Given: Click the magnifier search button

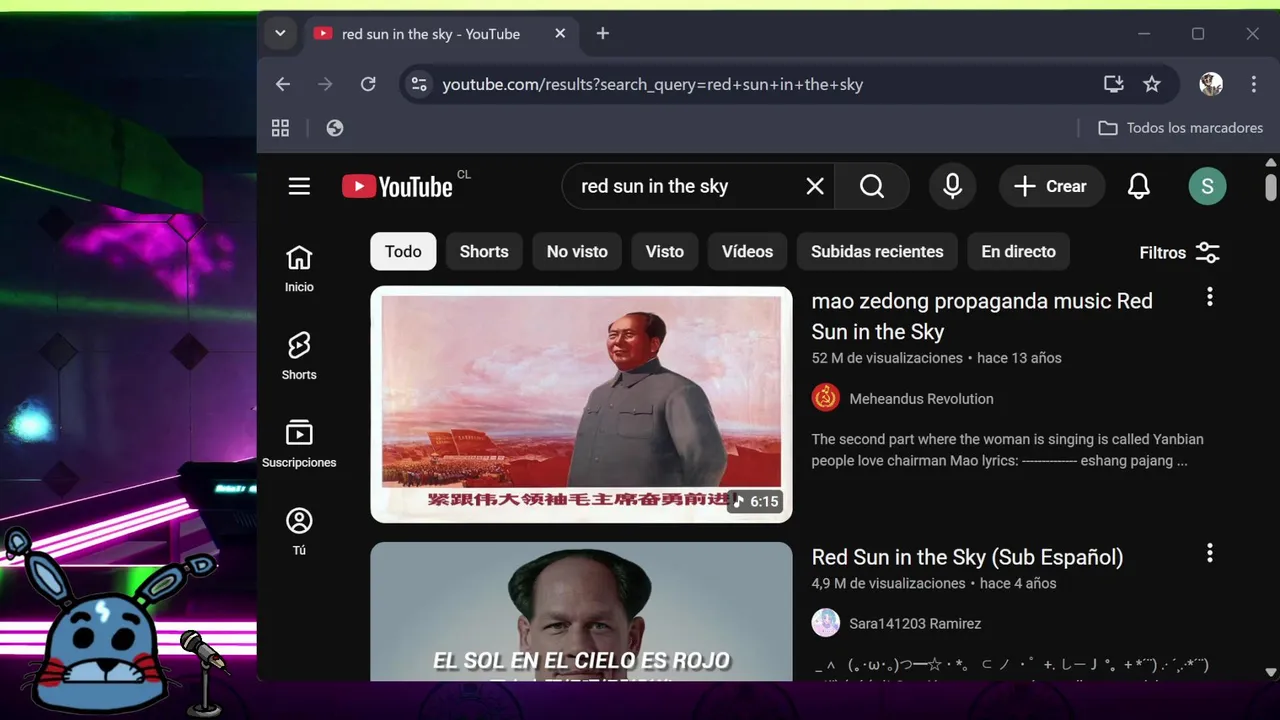Looking at the screenshot, I should pyautogui.click(x=872, y=186).
